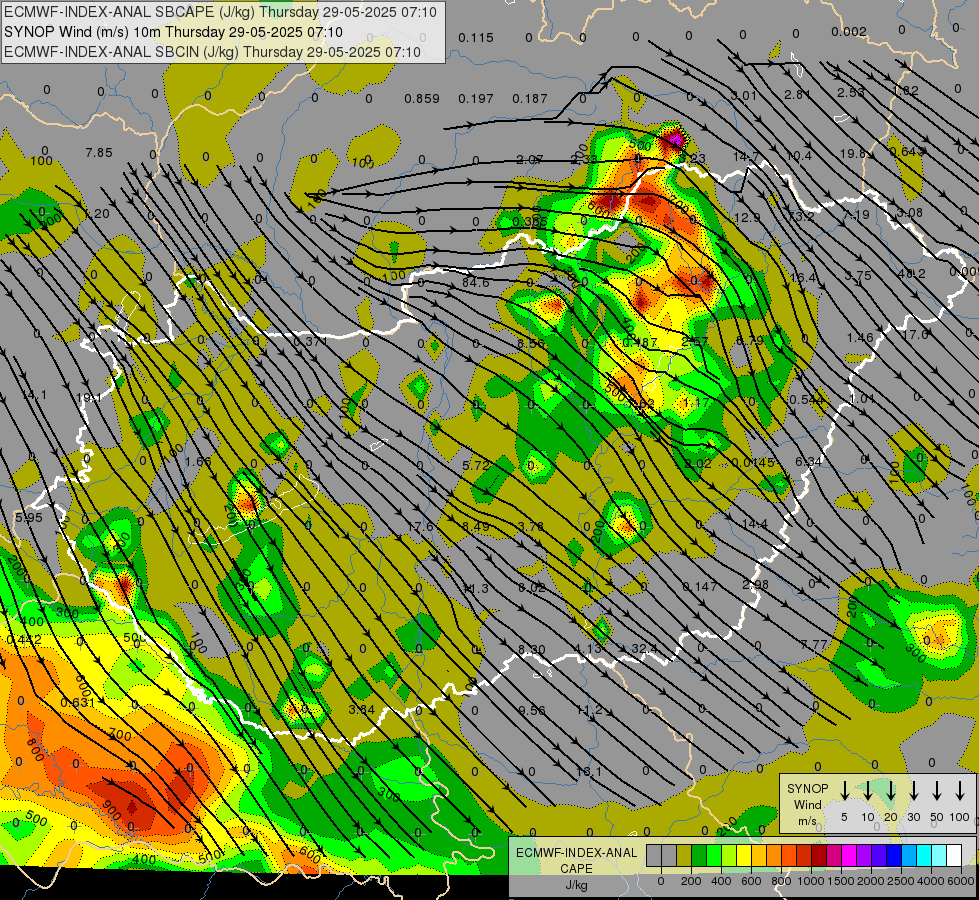The width and height of the screenshot is (979, 900).
Task: Click the map value 8.56
Action: (x=531, y=344)
